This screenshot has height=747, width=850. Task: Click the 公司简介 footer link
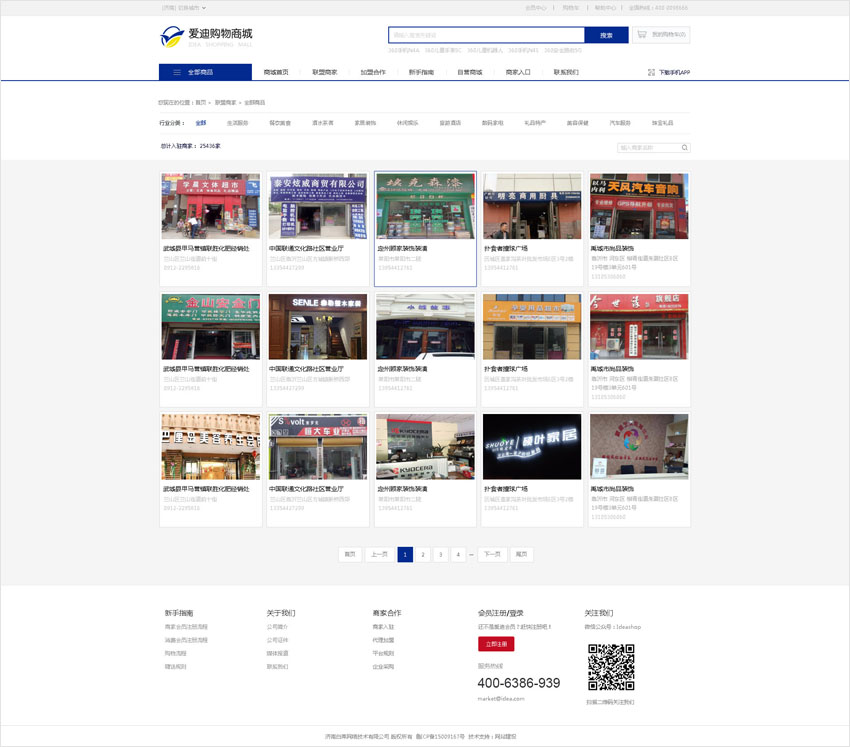277,627
